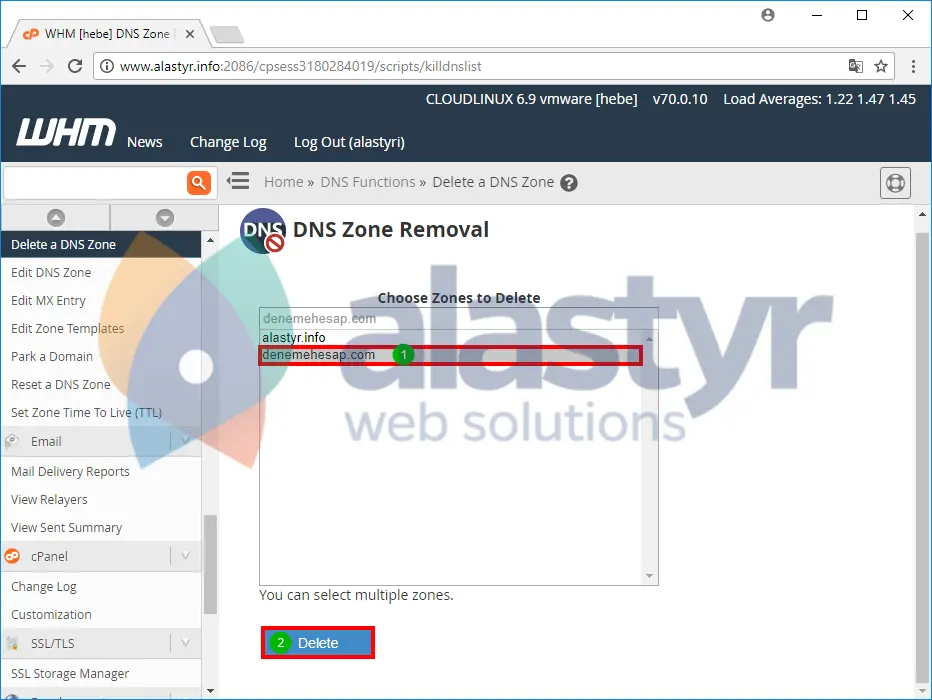
Task: Click the zone list scroll-down arrow
Action: 649,576
